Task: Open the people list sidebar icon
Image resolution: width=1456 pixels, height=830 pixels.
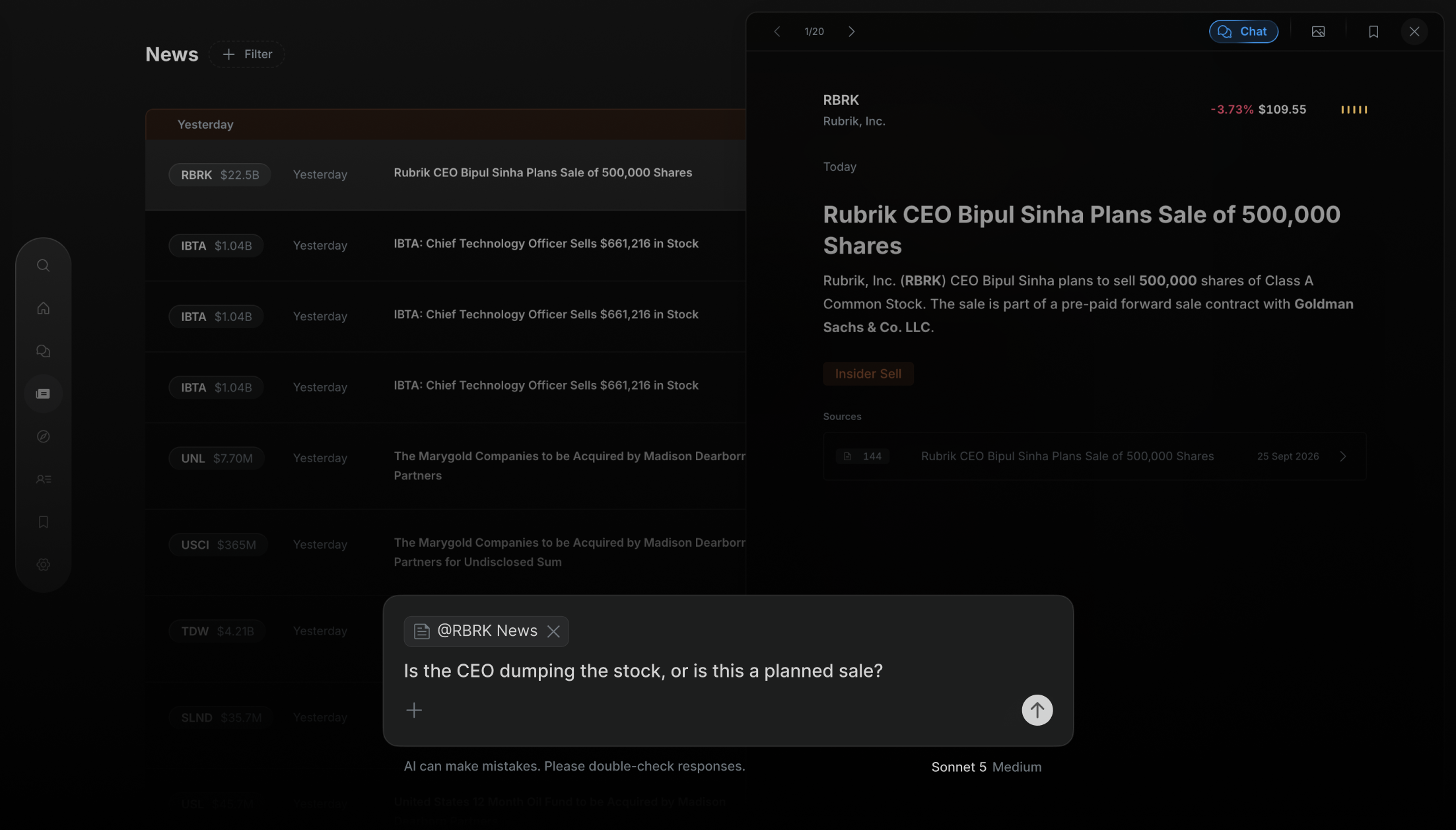Action: coord(43,479)
